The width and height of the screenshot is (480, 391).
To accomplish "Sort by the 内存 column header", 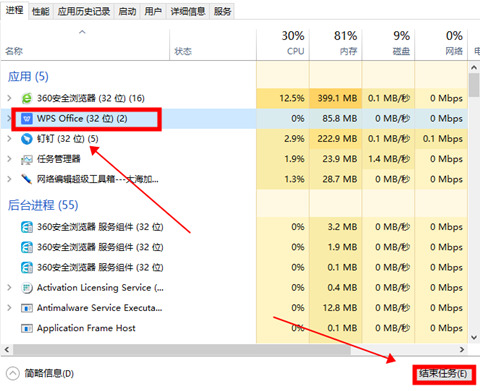I will click(335, 45).
